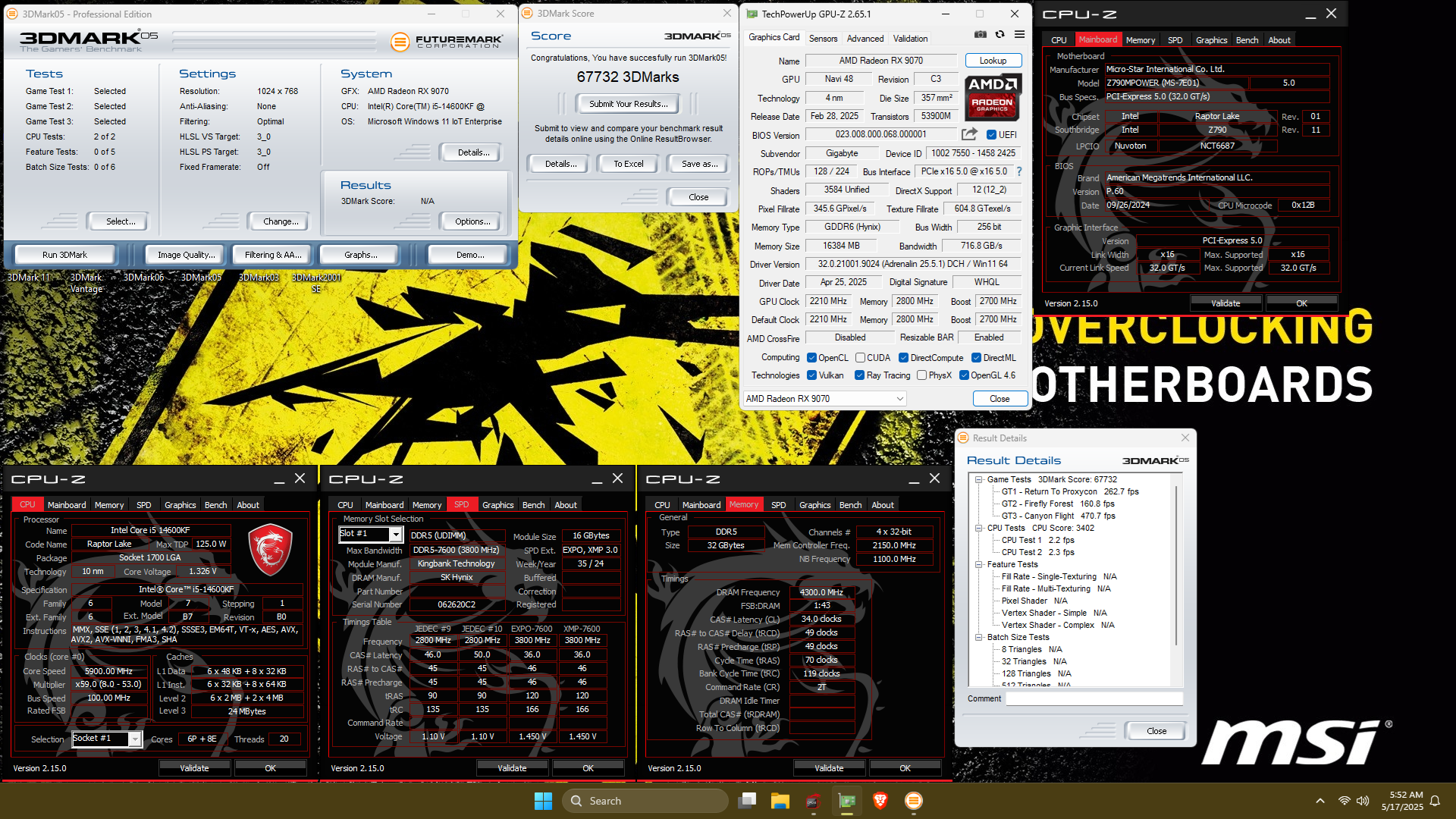Collapse the Game Tests tree node
Screen dimensions: 1456x819
click(979, 480)
